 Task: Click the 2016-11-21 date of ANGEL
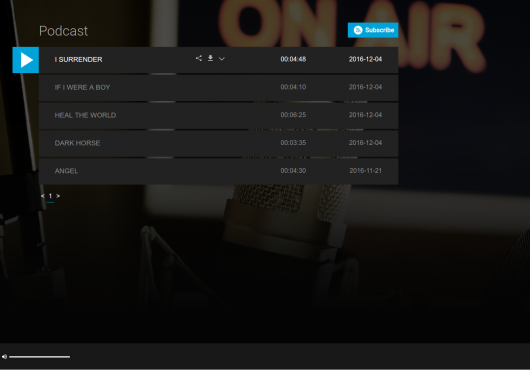click(365, 171)
